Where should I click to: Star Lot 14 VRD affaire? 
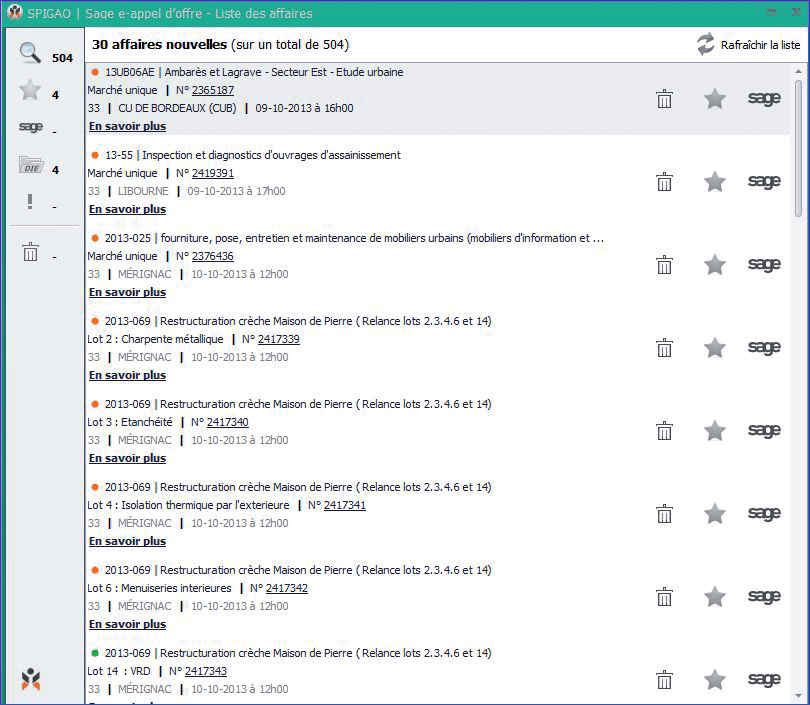[715, 680]
